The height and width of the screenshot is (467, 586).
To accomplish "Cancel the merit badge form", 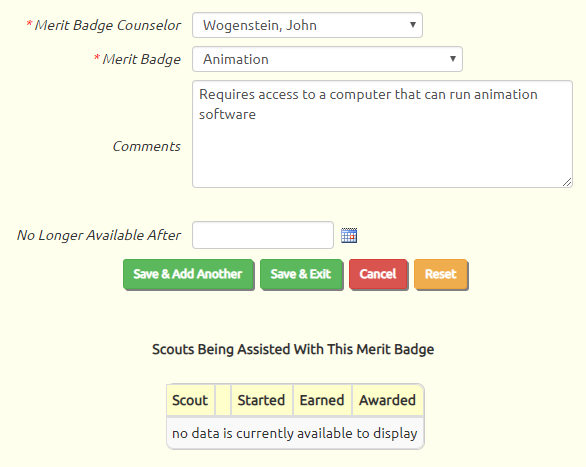I will coord(378,274).
